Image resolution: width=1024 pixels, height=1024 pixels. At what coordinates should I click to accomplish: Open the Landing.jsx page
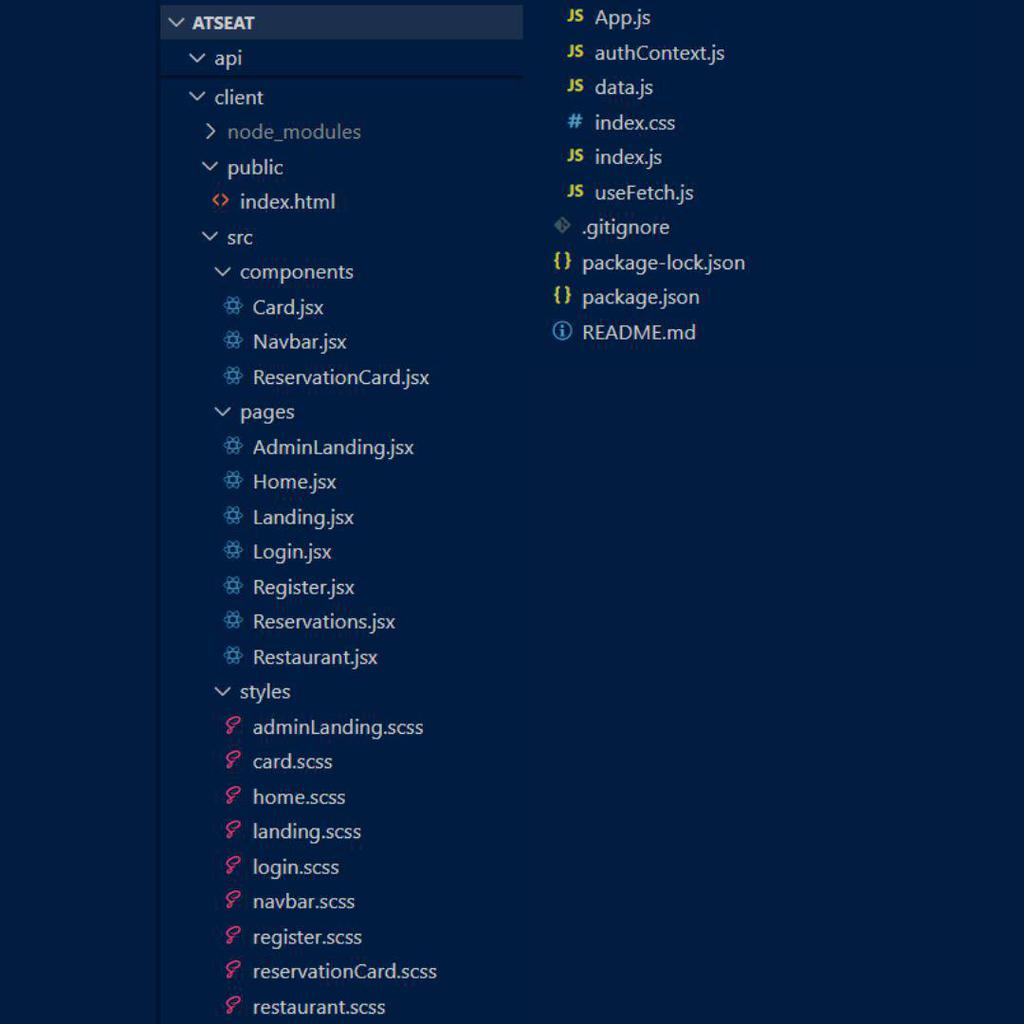pos(304,518)
